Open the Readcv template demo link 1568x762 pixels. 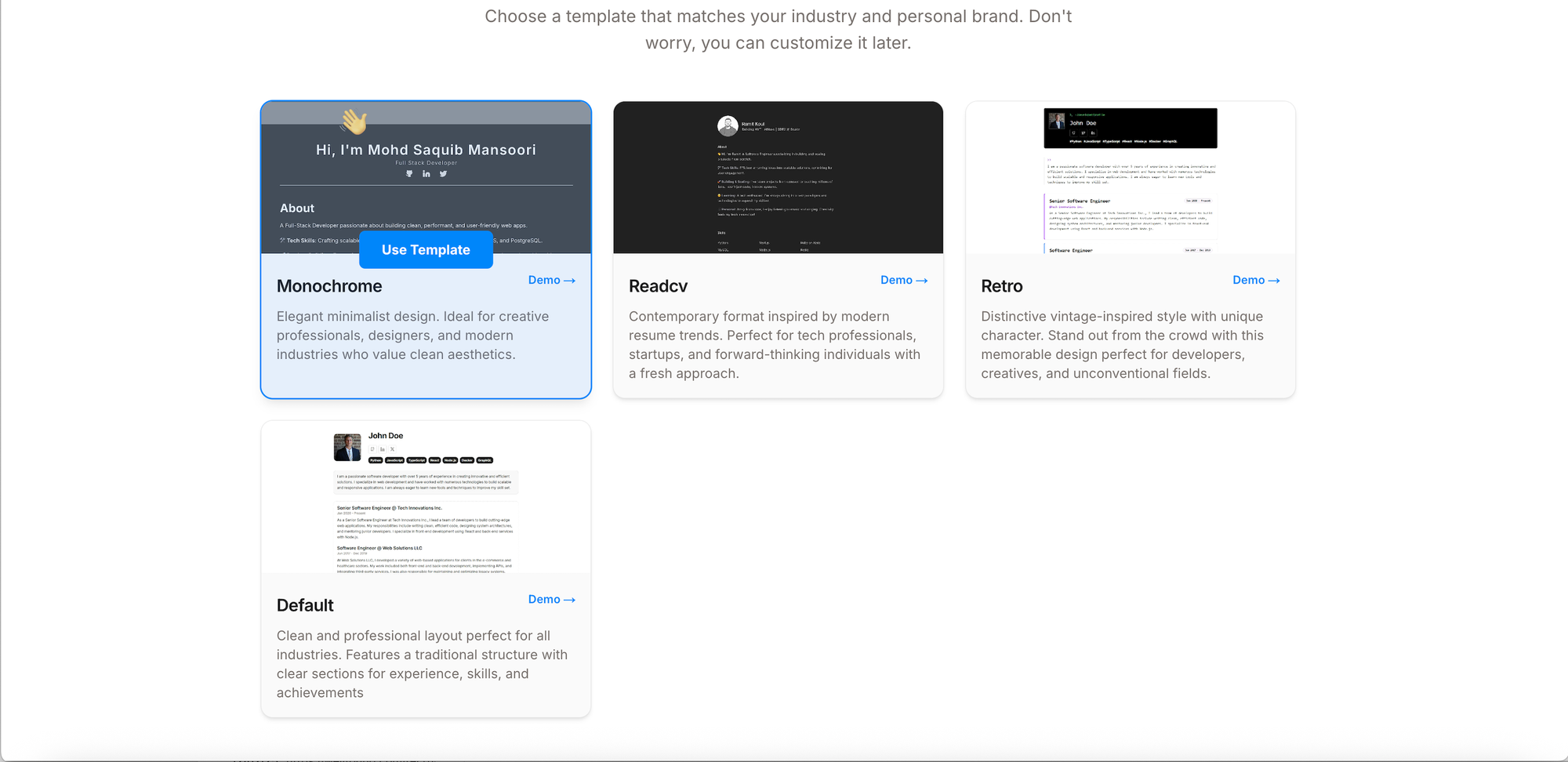click(903, 280)
